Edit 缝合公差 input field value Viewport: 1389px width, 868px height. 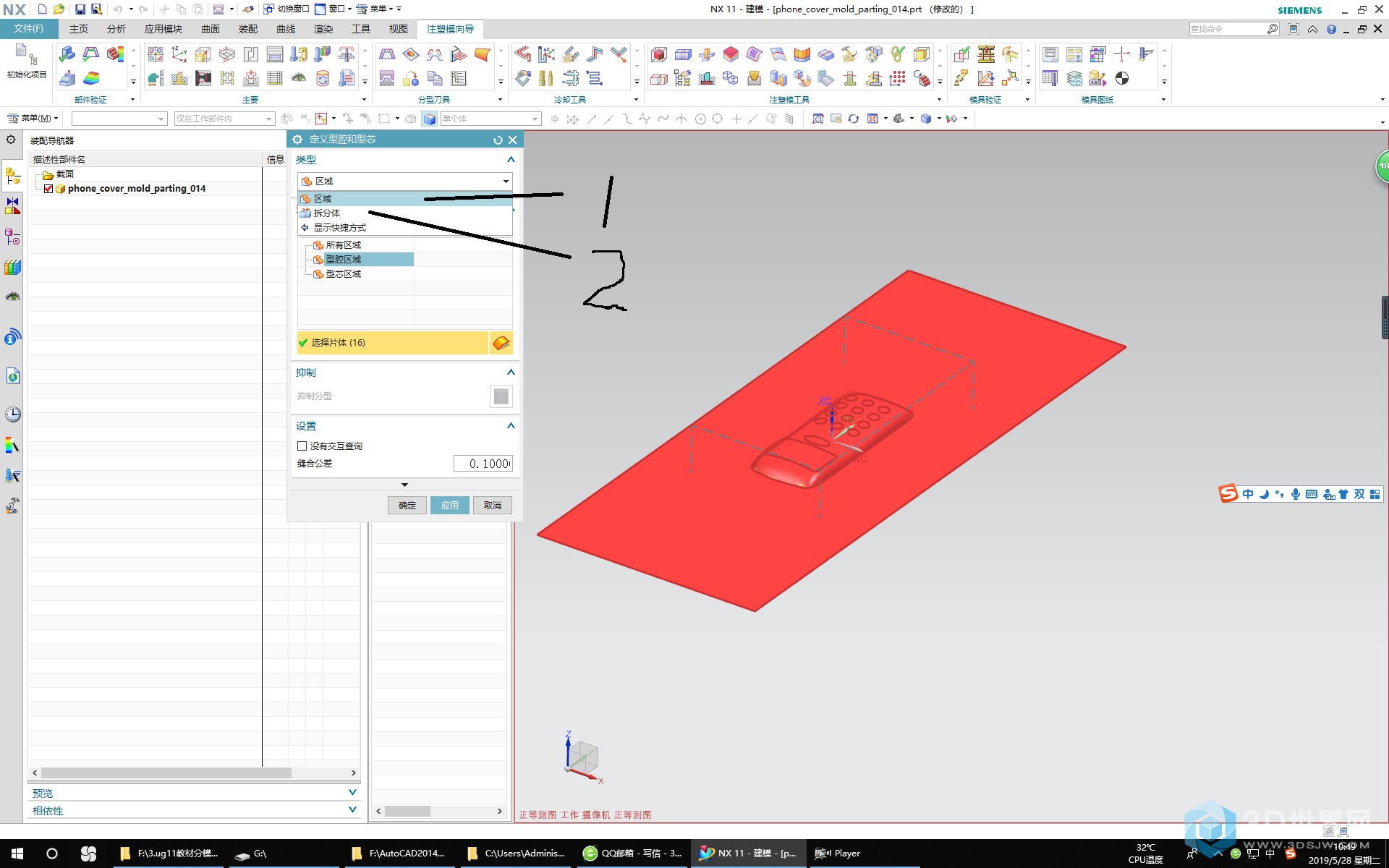click(x=481, y=463)
